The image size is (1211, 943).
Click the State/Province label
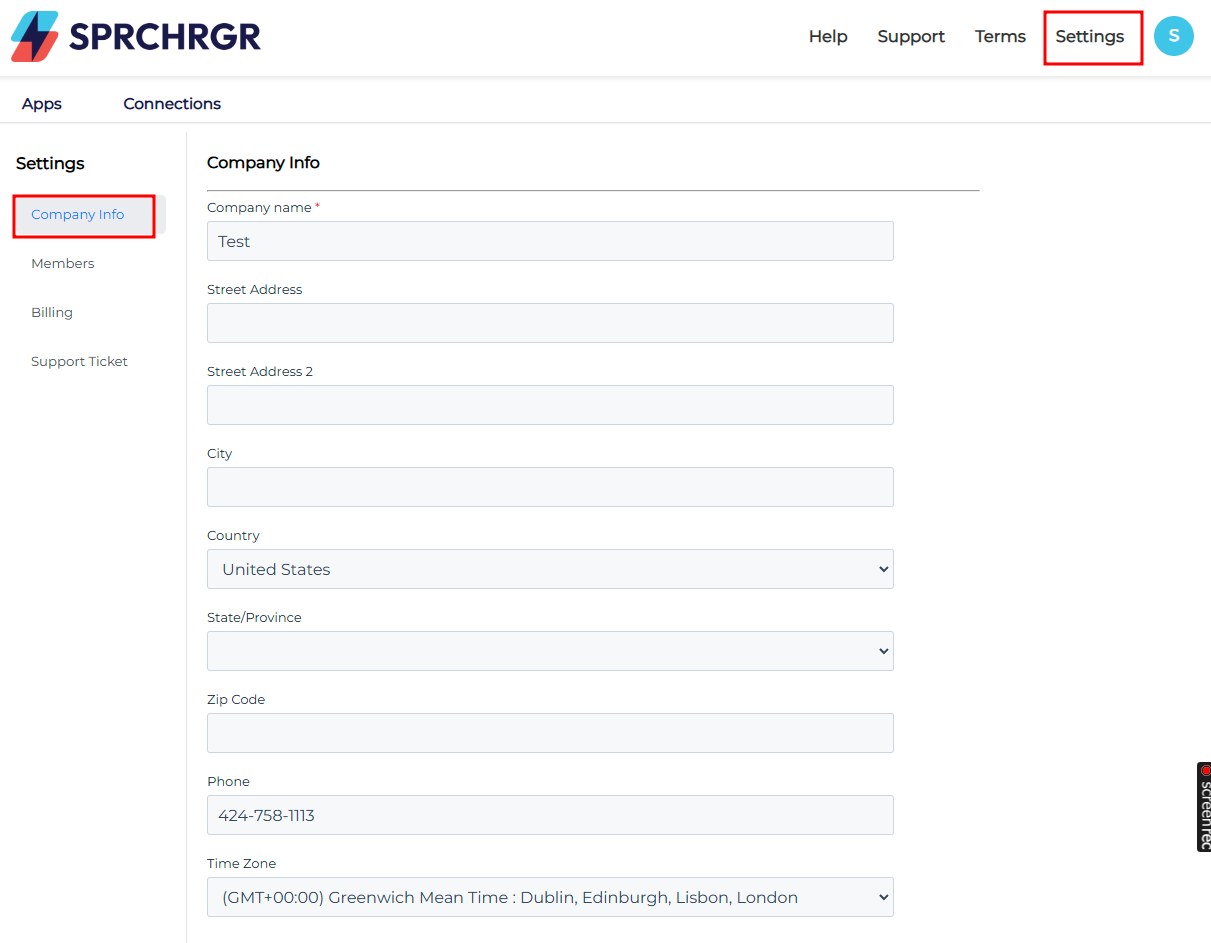pyautogui.click(x=254, y=617)
